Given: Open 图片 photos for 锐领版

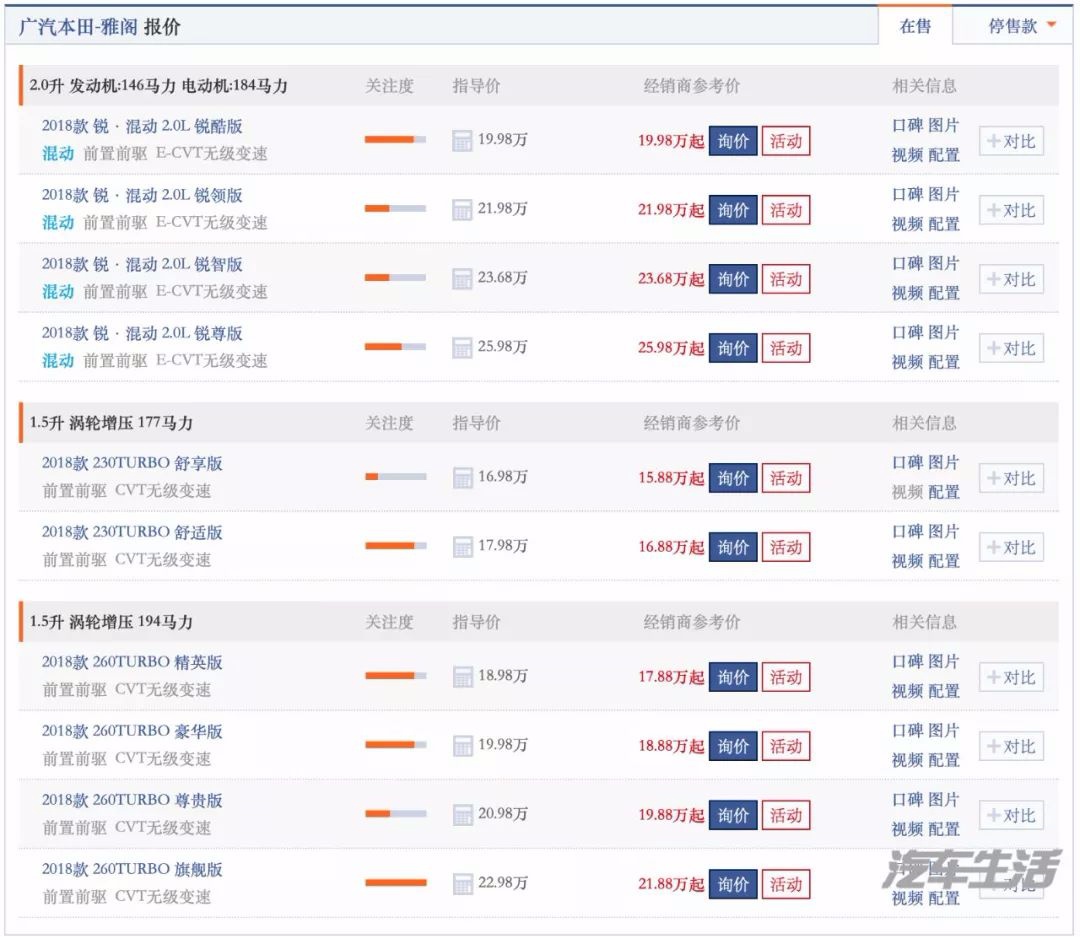Looking at the screenshot, I should [944, 194].
